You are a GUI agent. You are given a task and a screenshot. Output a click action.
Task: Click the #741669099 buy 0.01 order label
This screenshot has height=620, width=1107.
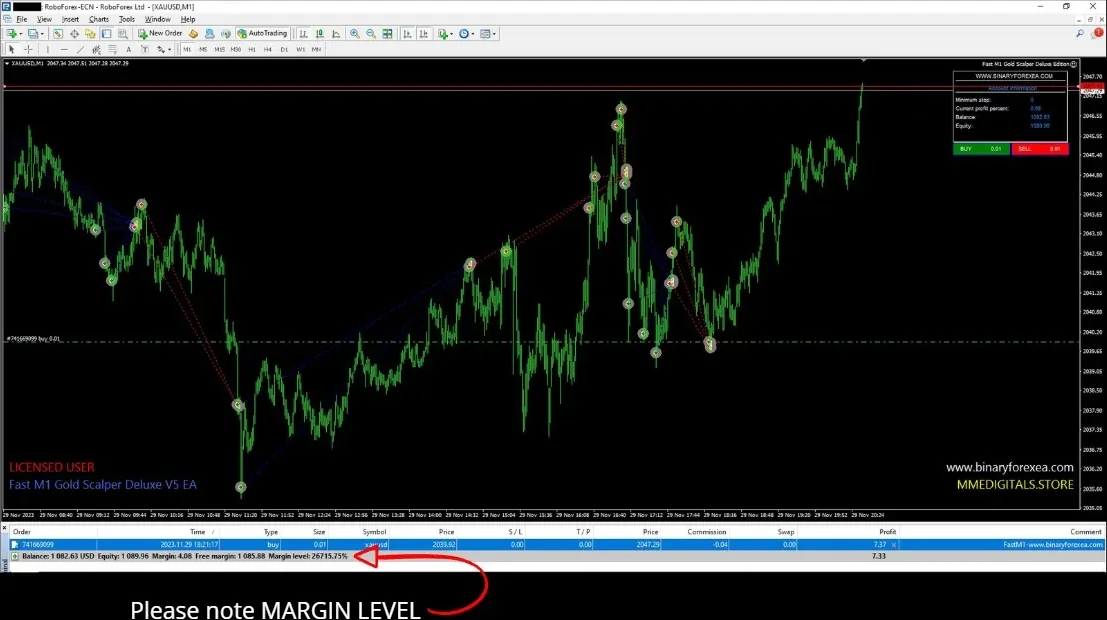pos(34,339)
